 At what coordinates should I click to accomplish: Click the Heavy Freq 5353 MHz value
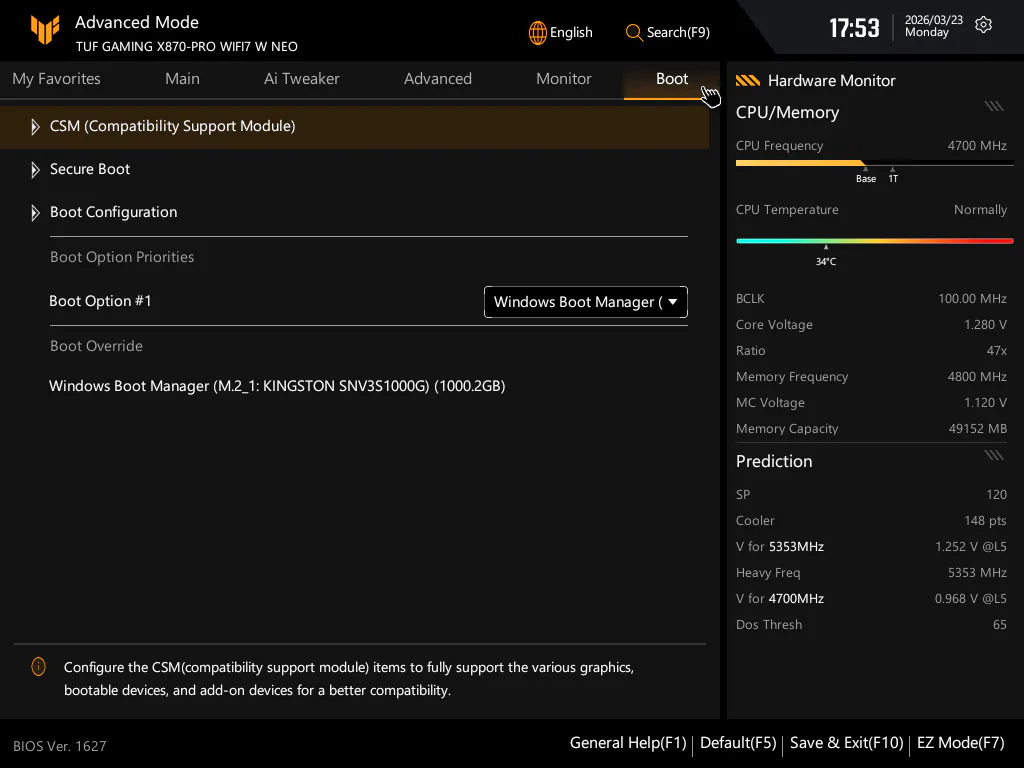[977, 573]
